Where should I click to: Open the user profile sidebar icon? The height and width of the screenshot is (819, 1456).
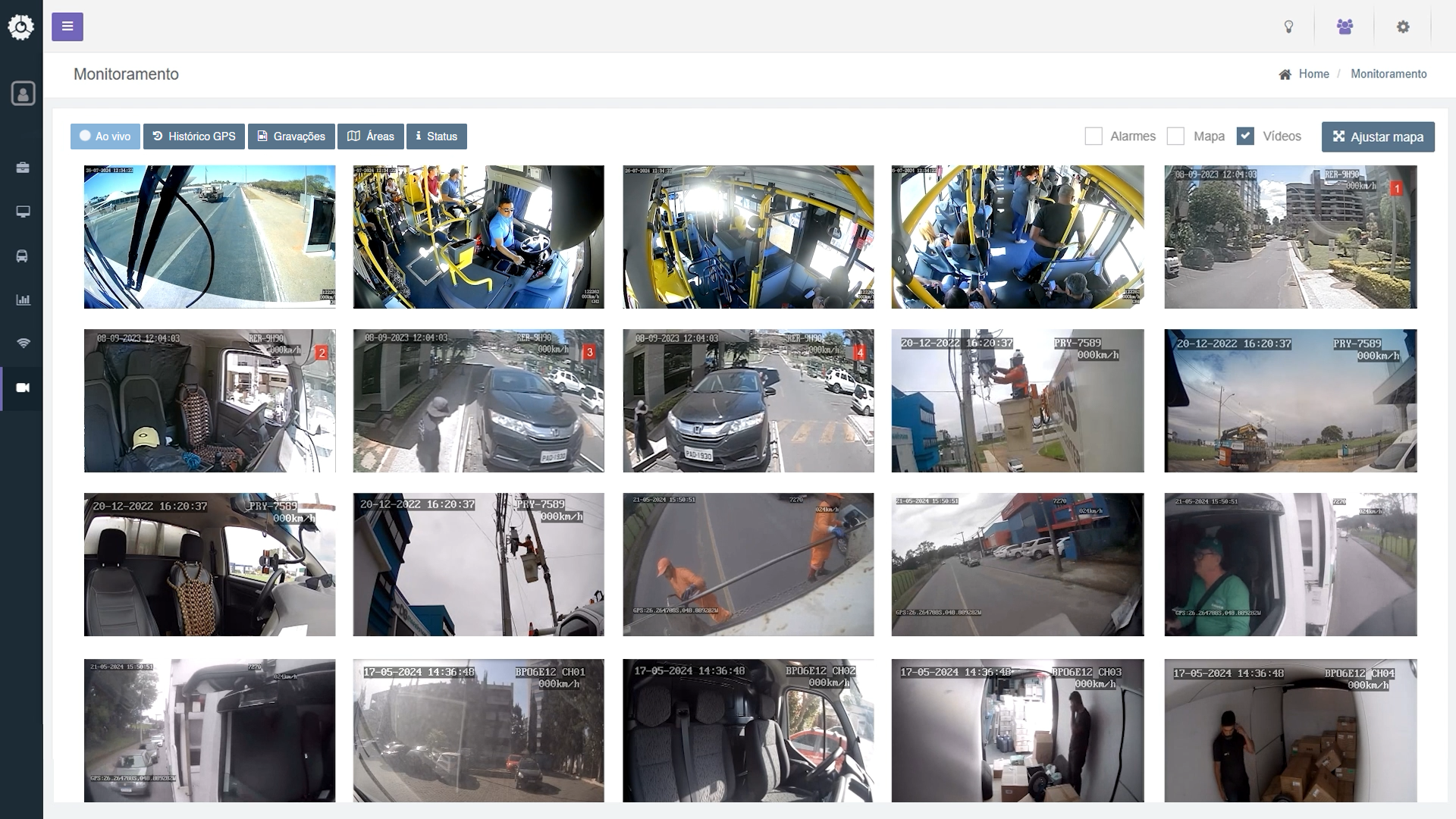(x=23, y=93)
